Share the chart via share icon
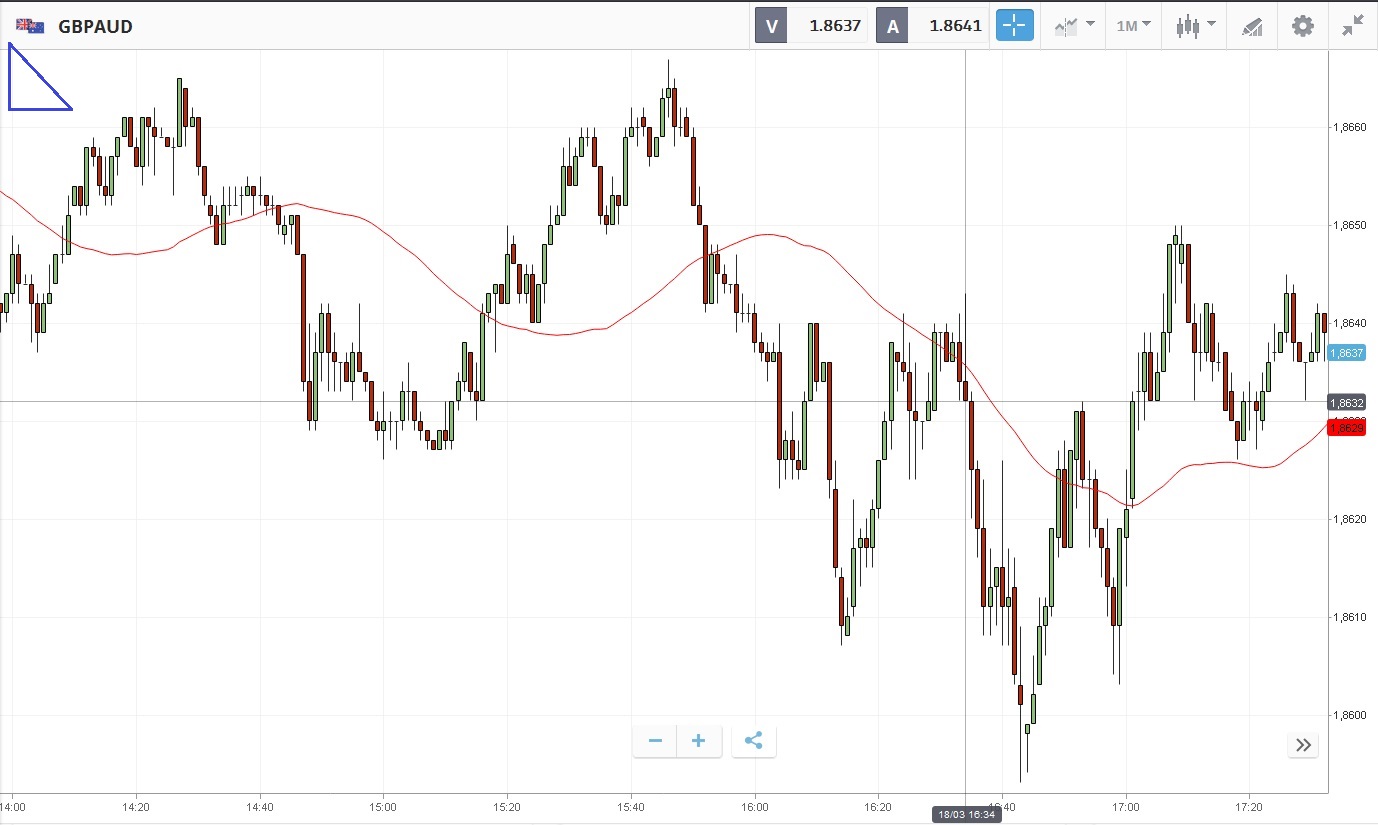This screenshot has width=1378, height=825. click(754, 741)
